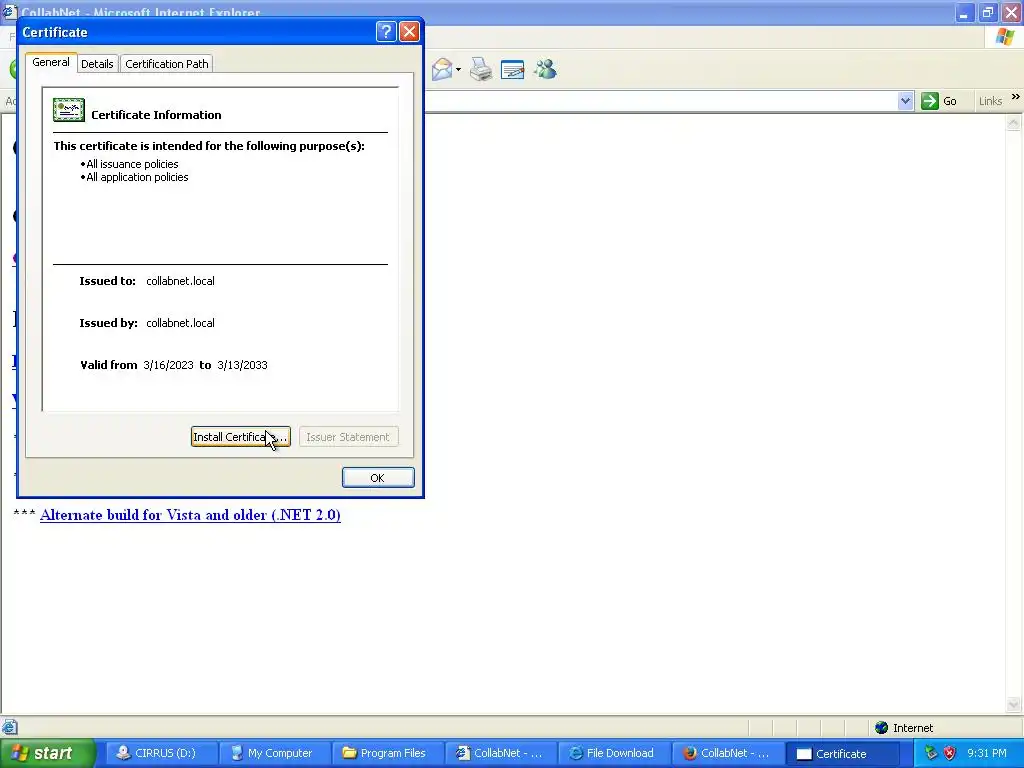Screen dimensions: 1024x768
Task: Switch to File Download taskbar item
Action: click(614, 754)
